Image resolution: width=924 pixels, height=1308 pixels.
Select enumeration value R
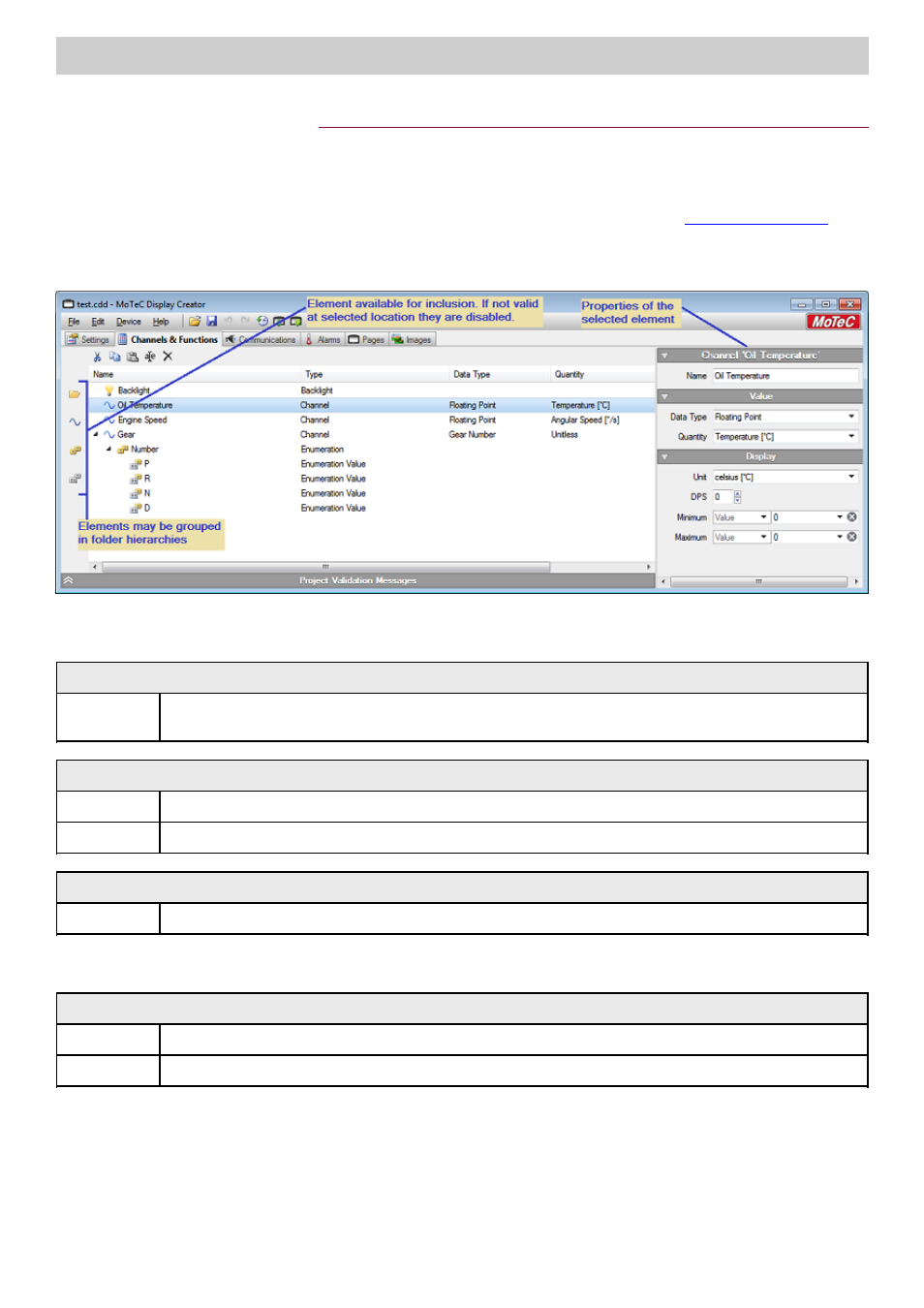(372, 479)
